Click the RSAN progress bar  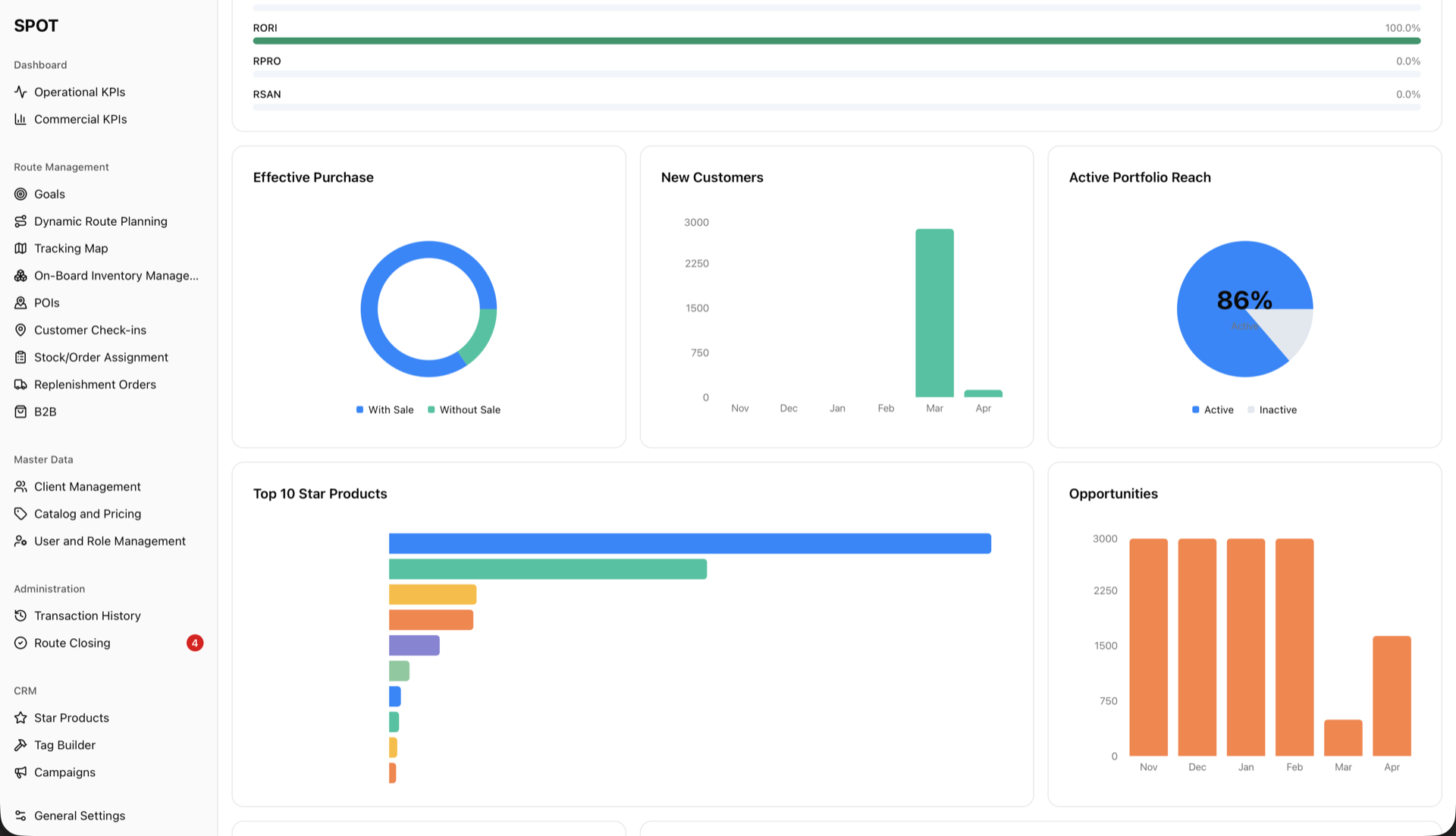836,108
